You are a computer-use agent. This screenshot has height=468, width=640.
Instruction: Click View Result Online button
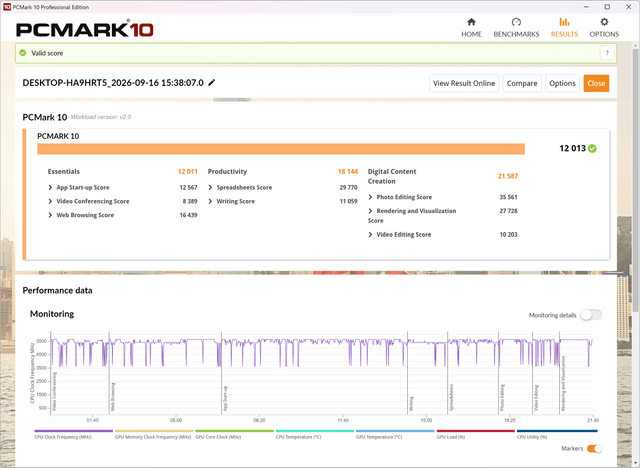pos(464,83)
